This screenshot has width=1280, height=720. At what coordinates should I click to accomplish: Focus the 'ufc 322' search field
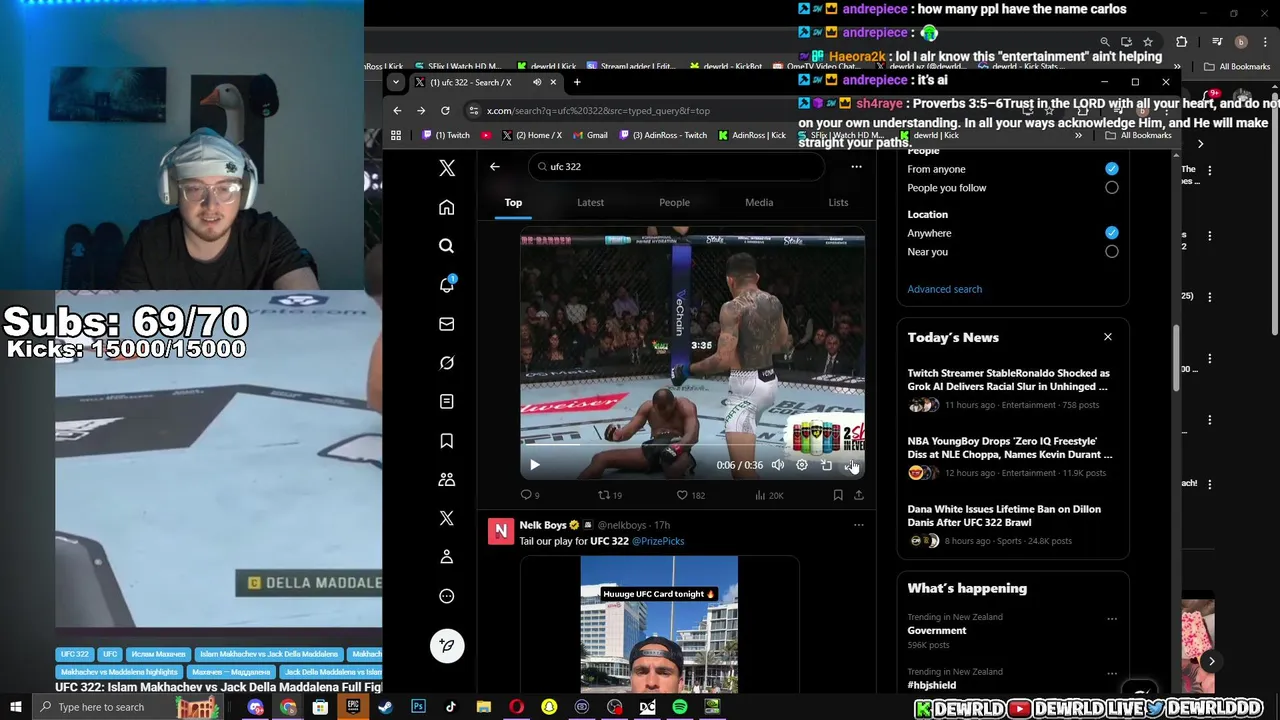click(x=675, y=167)
